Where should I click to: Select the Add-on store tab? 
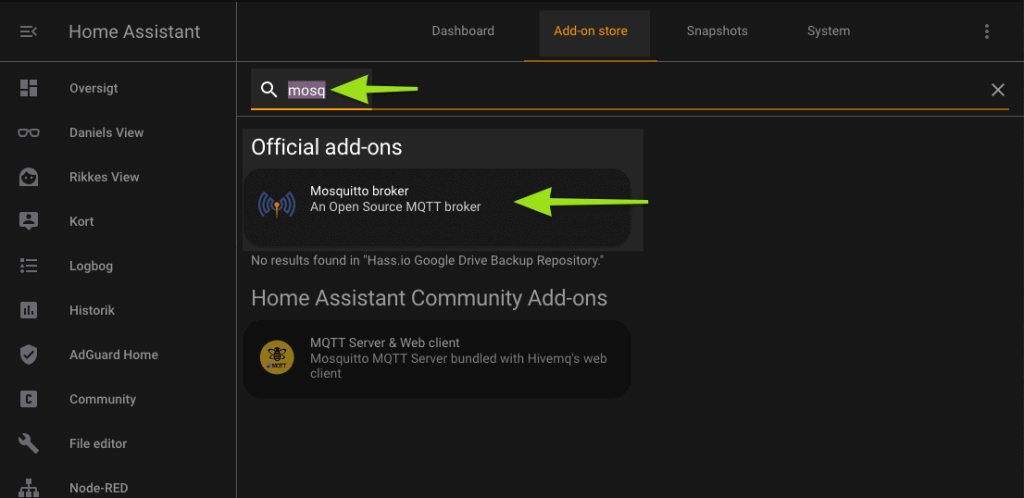click(x=590, y=31)
